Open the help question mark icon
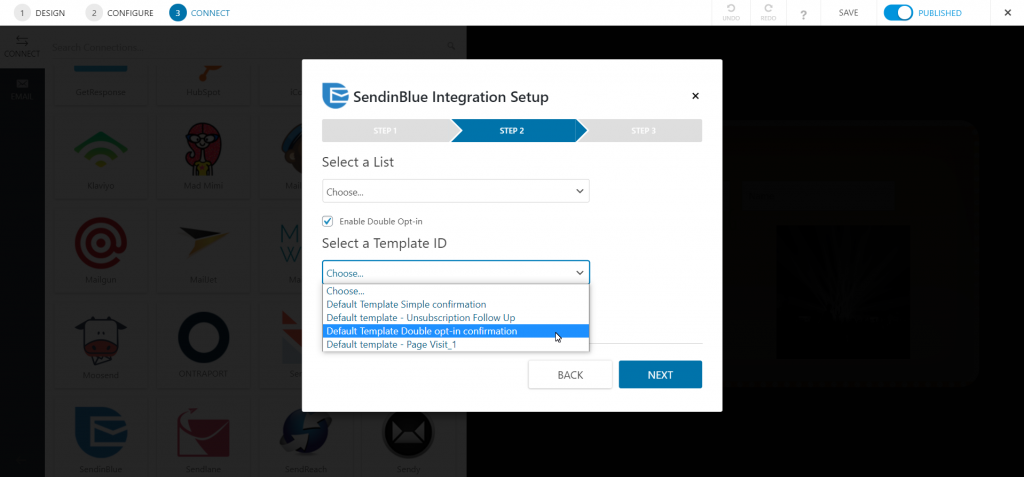 [x=803, y=14]
